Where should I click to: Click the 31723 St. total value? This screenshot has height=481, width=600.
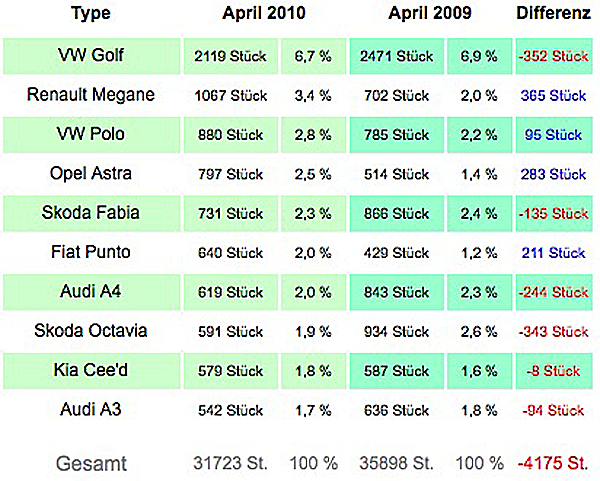(230, 463)
